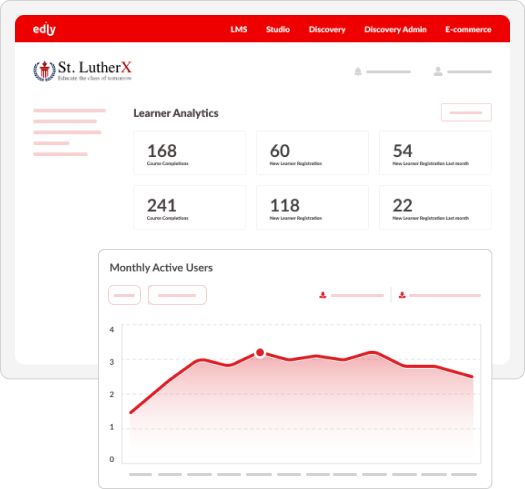Viewport: 525px width, 489px height.
Task: Click the edly logo in the header
Action: [x=44, y=29]
